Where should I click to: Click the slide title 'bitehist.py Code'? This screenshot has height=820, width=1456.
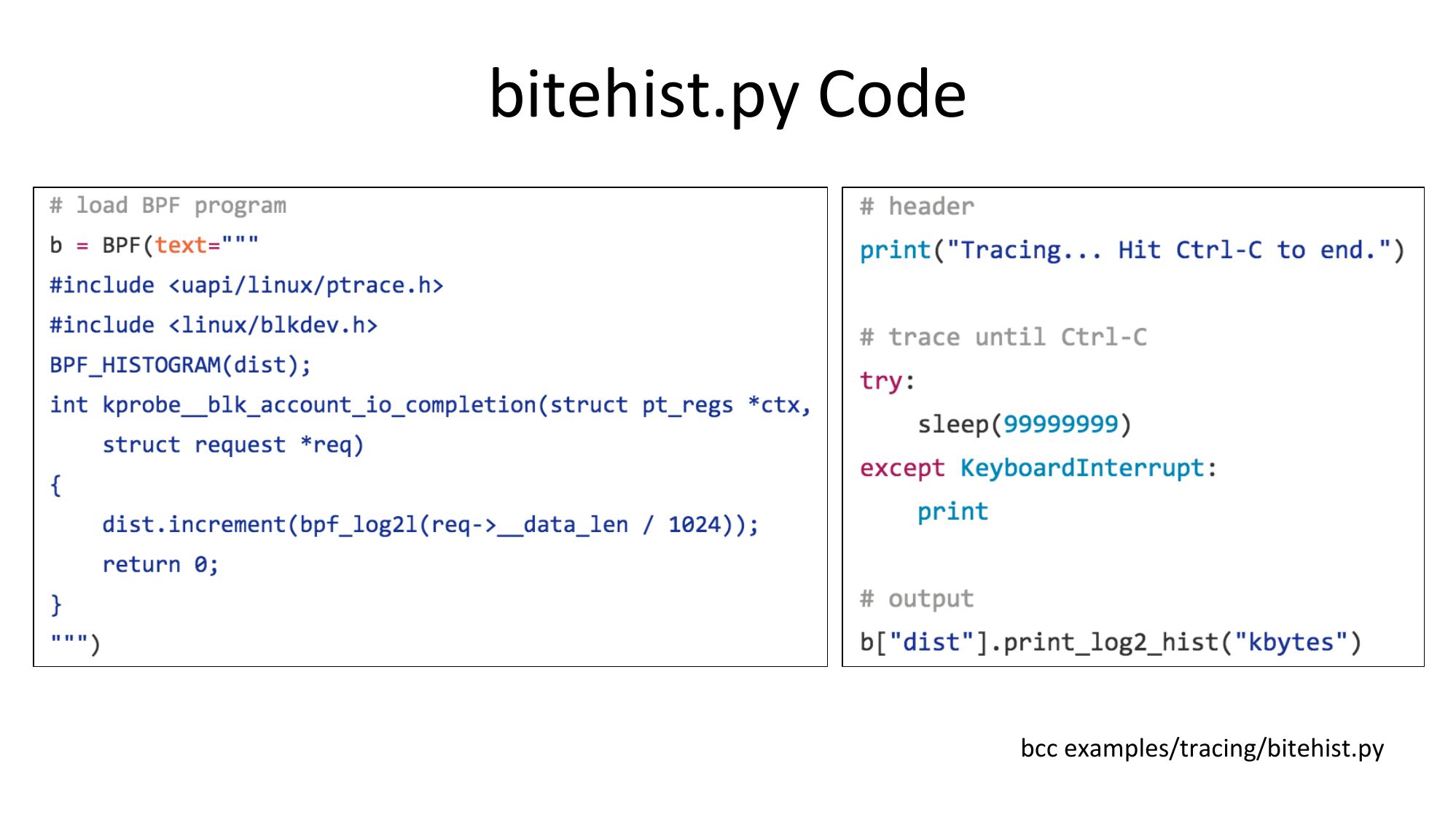(727, 95)
